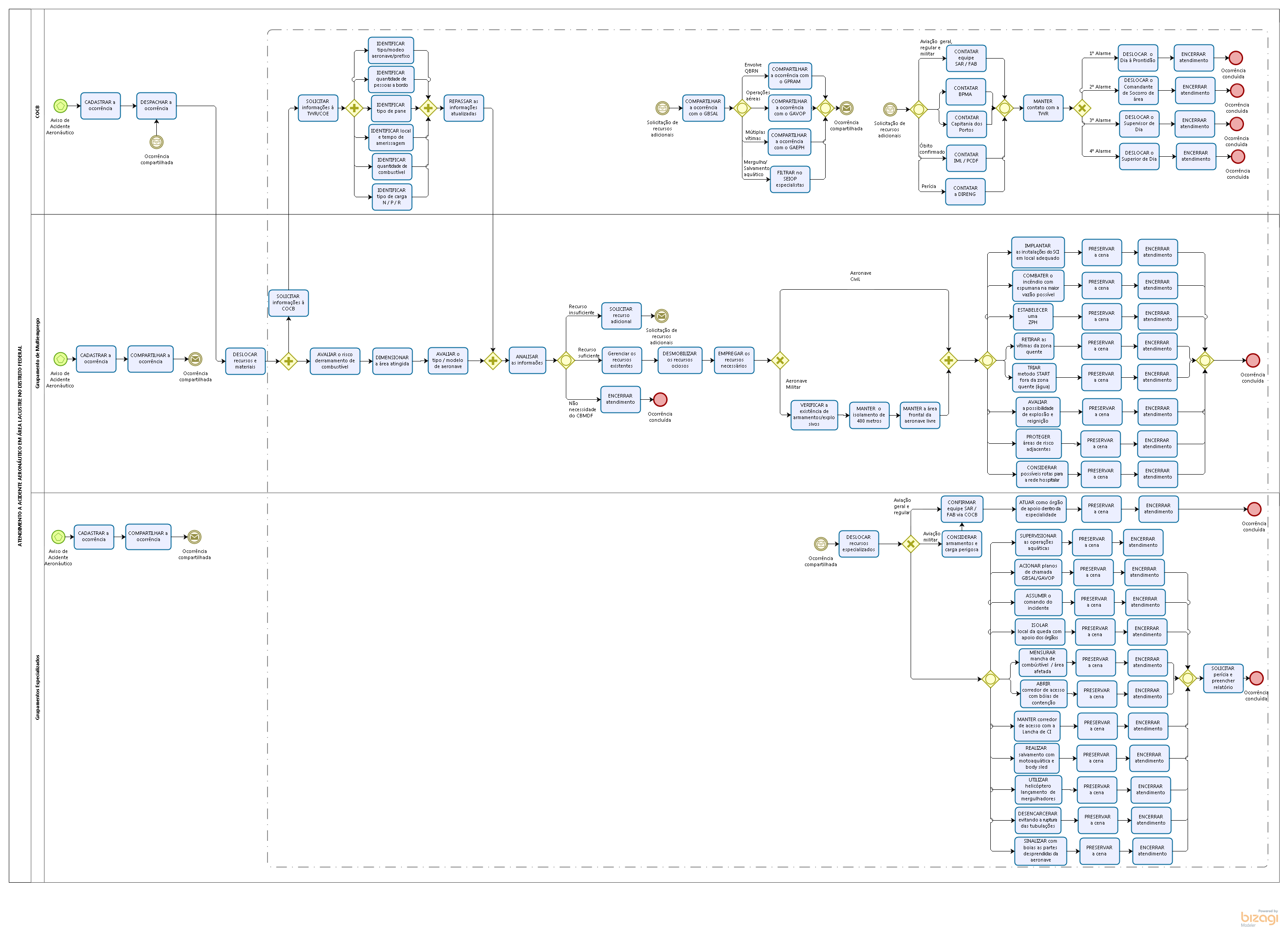Select TRIAR método START fora da zona quente task
1288x932 pixels.
[x=1034, y=378]
